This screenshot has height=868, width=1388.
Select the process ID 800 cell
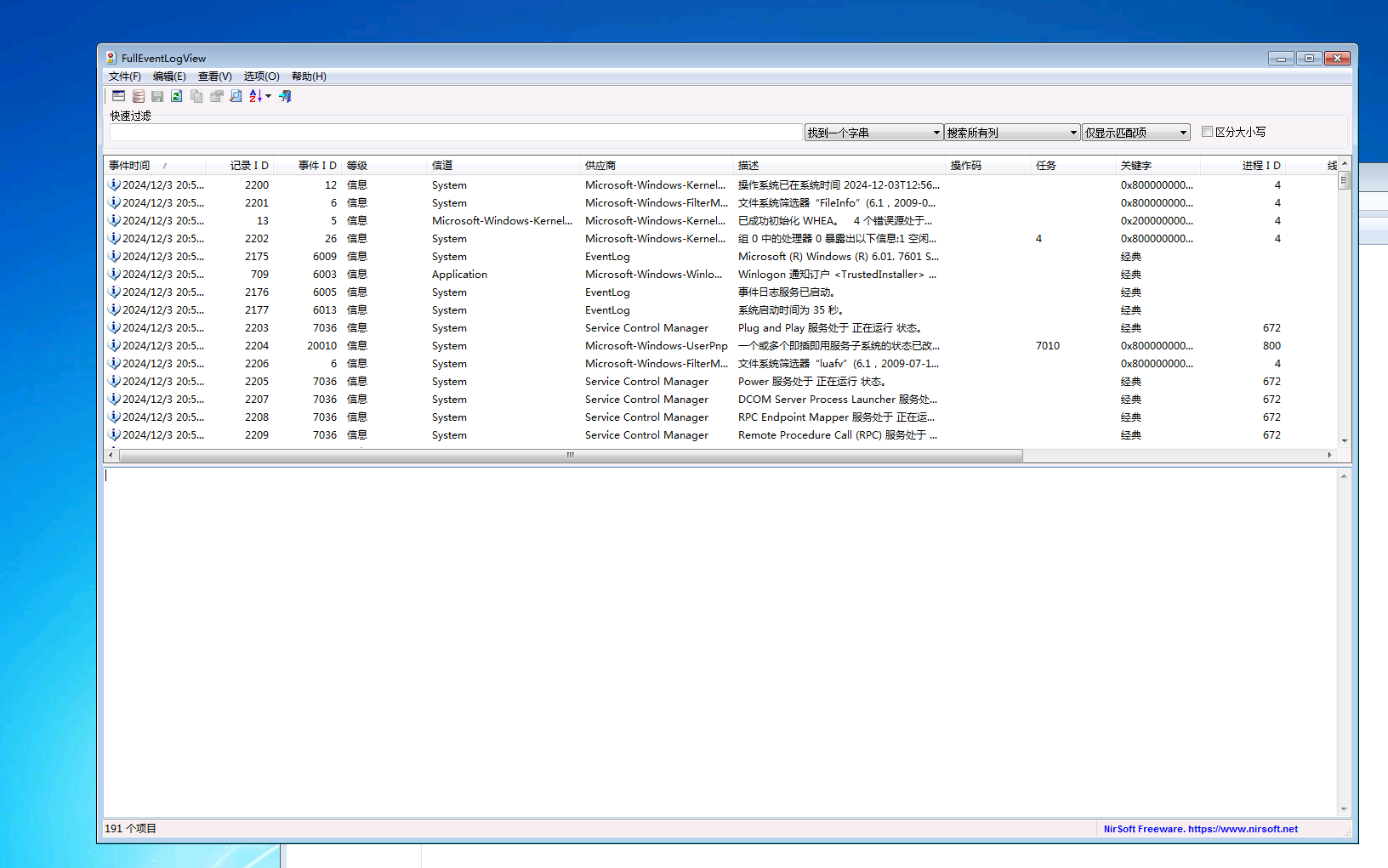coord(1271,346)
